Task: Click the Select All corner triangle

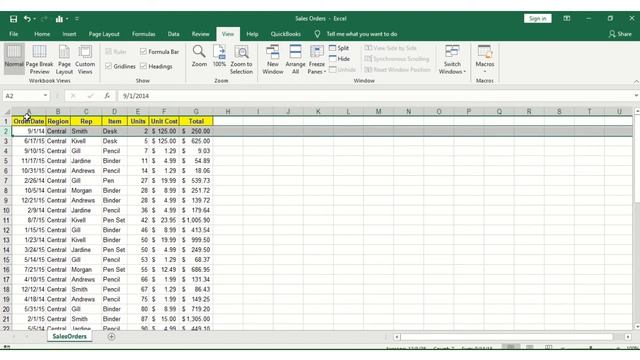Action: [x=7, y=111]
